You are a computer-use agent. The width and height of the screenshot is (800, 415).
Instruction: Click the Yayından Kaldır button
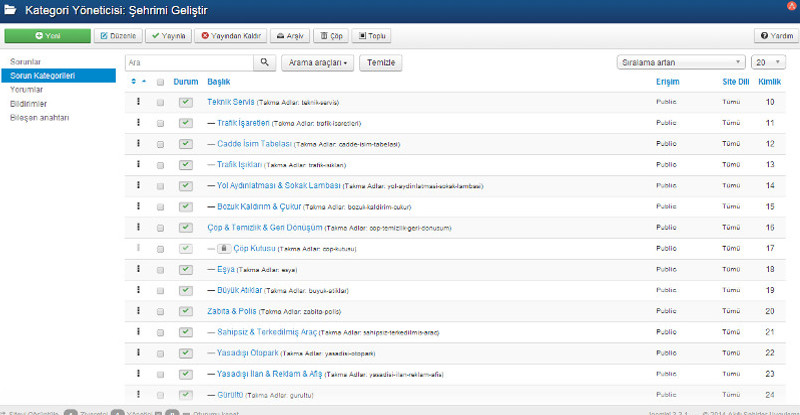click(231, 36)
